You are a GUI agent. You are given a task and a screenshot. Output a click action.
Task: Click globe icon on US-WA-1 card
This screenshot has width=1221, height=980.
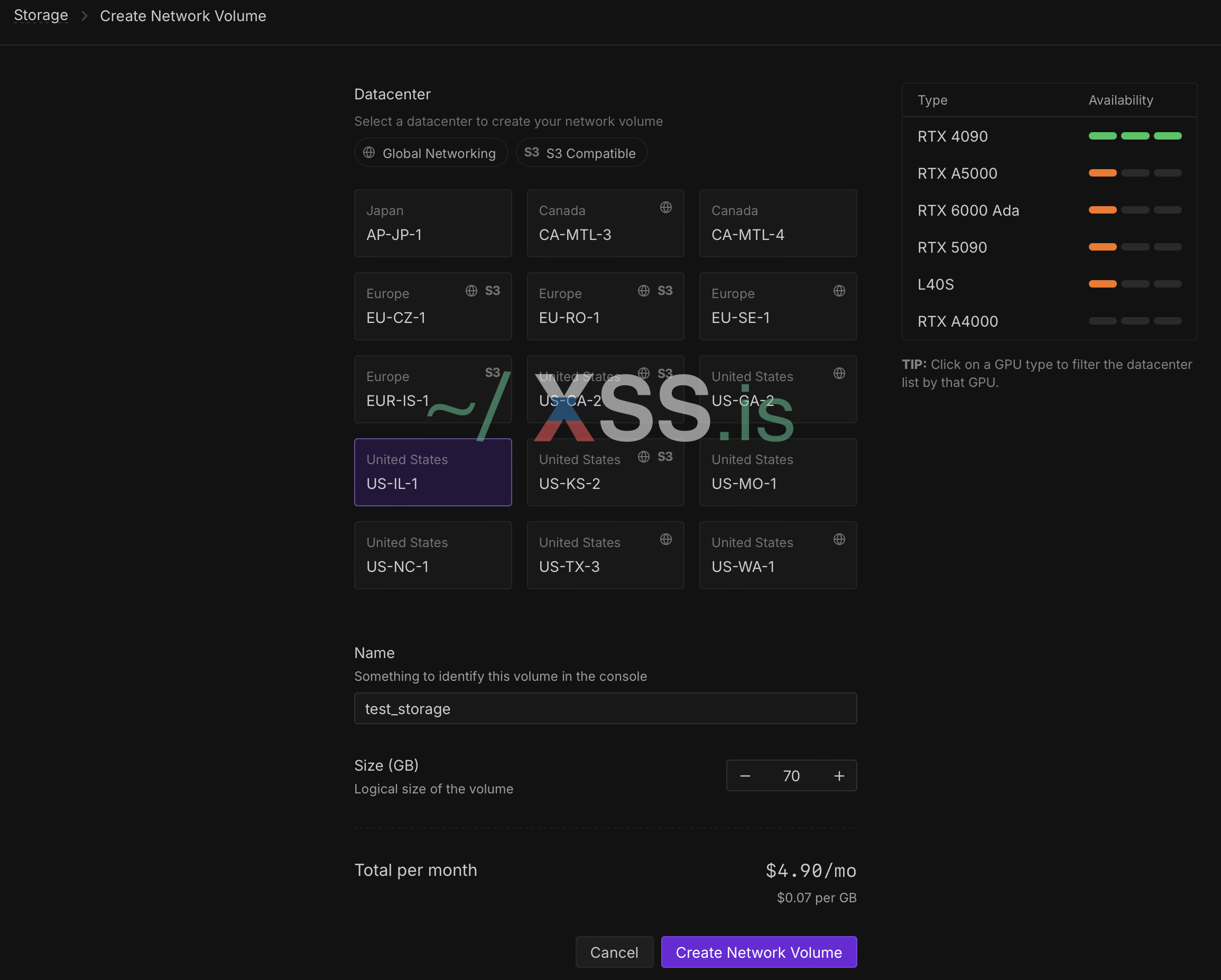(x=839, y=539)
